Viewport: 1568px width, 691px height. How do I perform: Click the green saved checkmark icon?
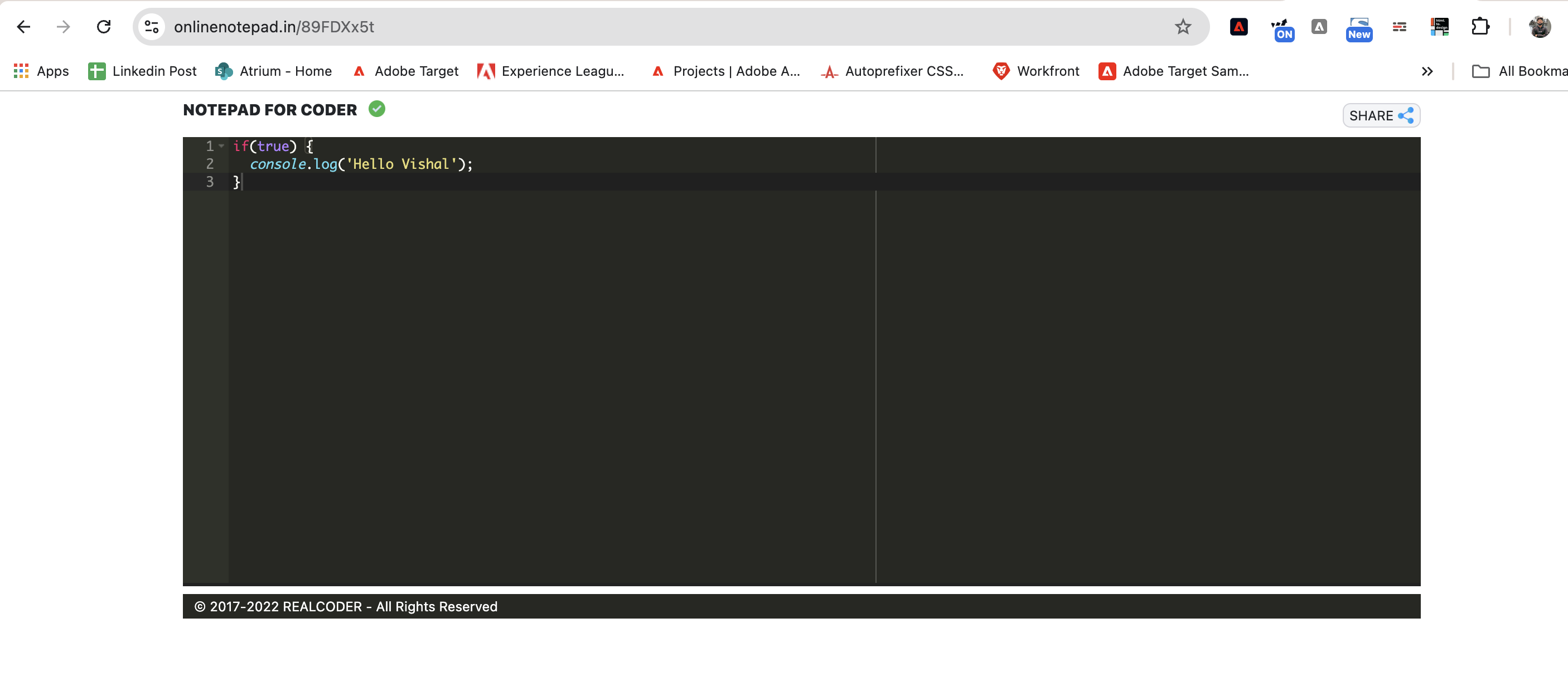click(x=377, y=109)
